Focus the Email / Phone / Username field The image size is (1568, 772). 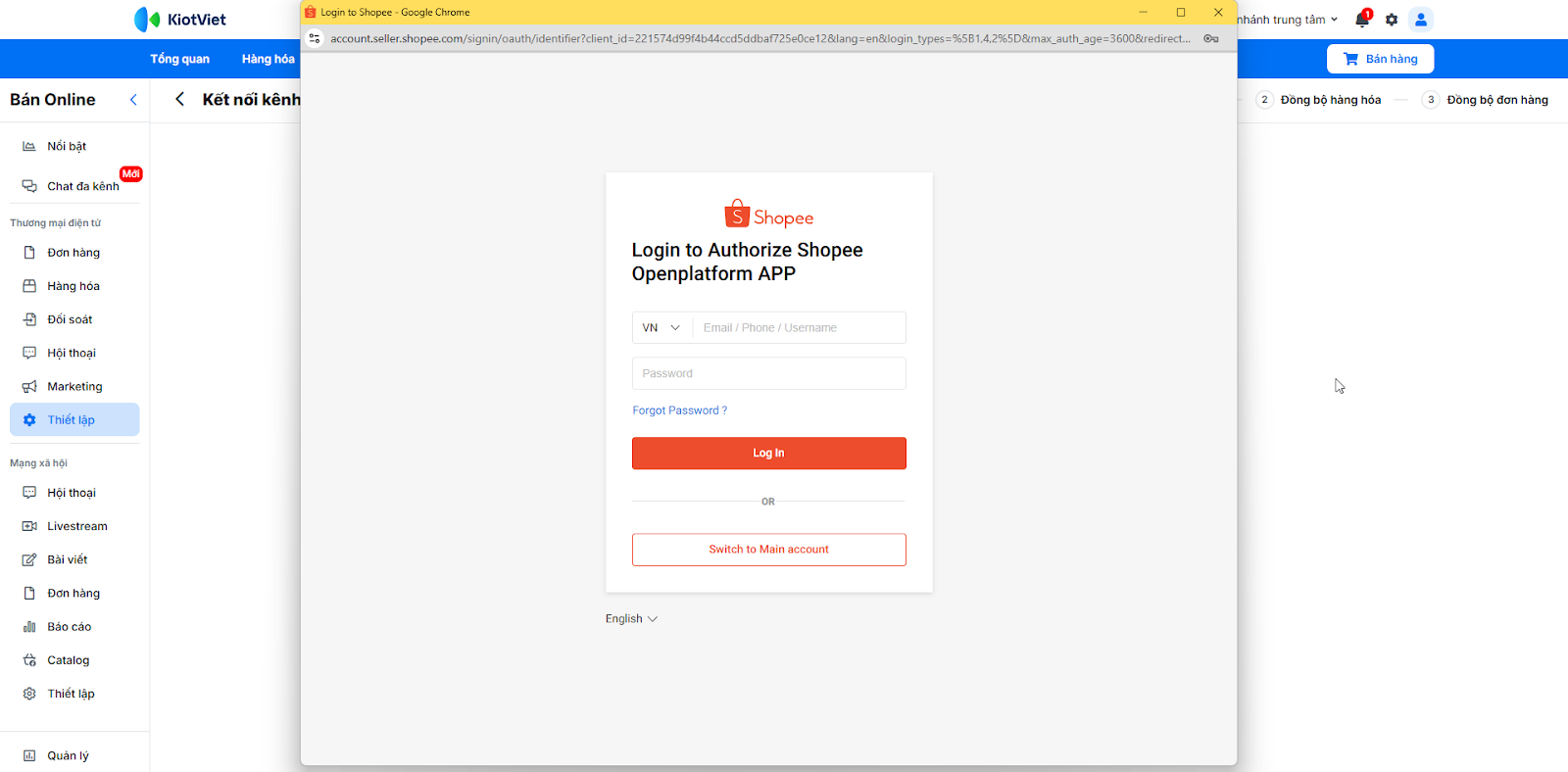click(799, 327)
